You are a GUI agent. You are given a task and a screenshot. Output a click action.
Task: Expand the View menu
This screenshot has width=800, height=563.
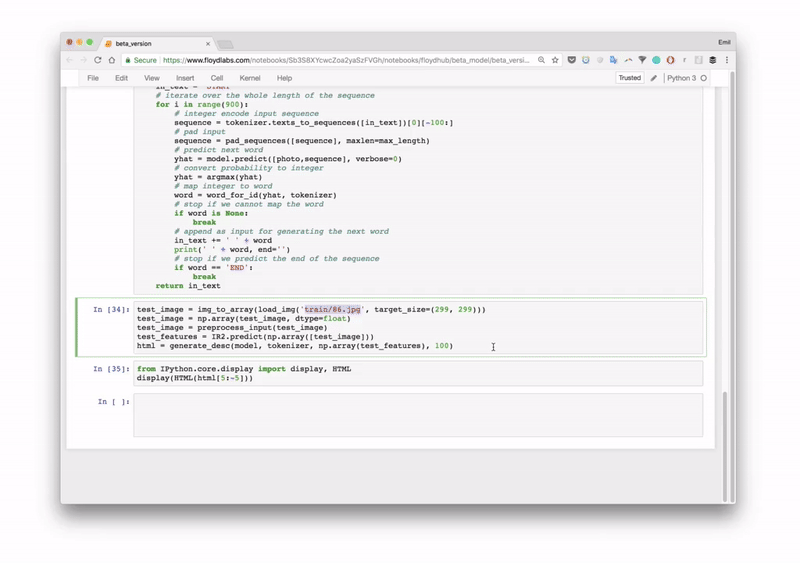152,78
